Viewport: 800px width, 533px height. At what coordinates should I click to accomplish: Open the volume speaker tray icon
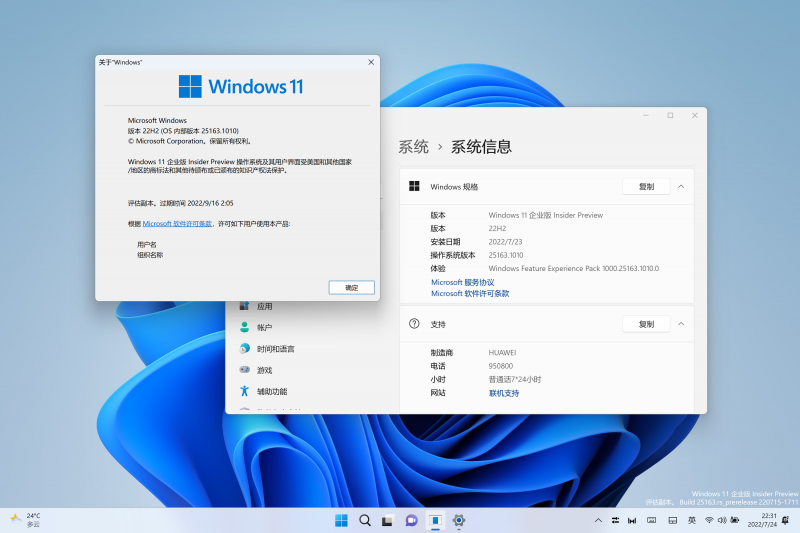[722, 520]
